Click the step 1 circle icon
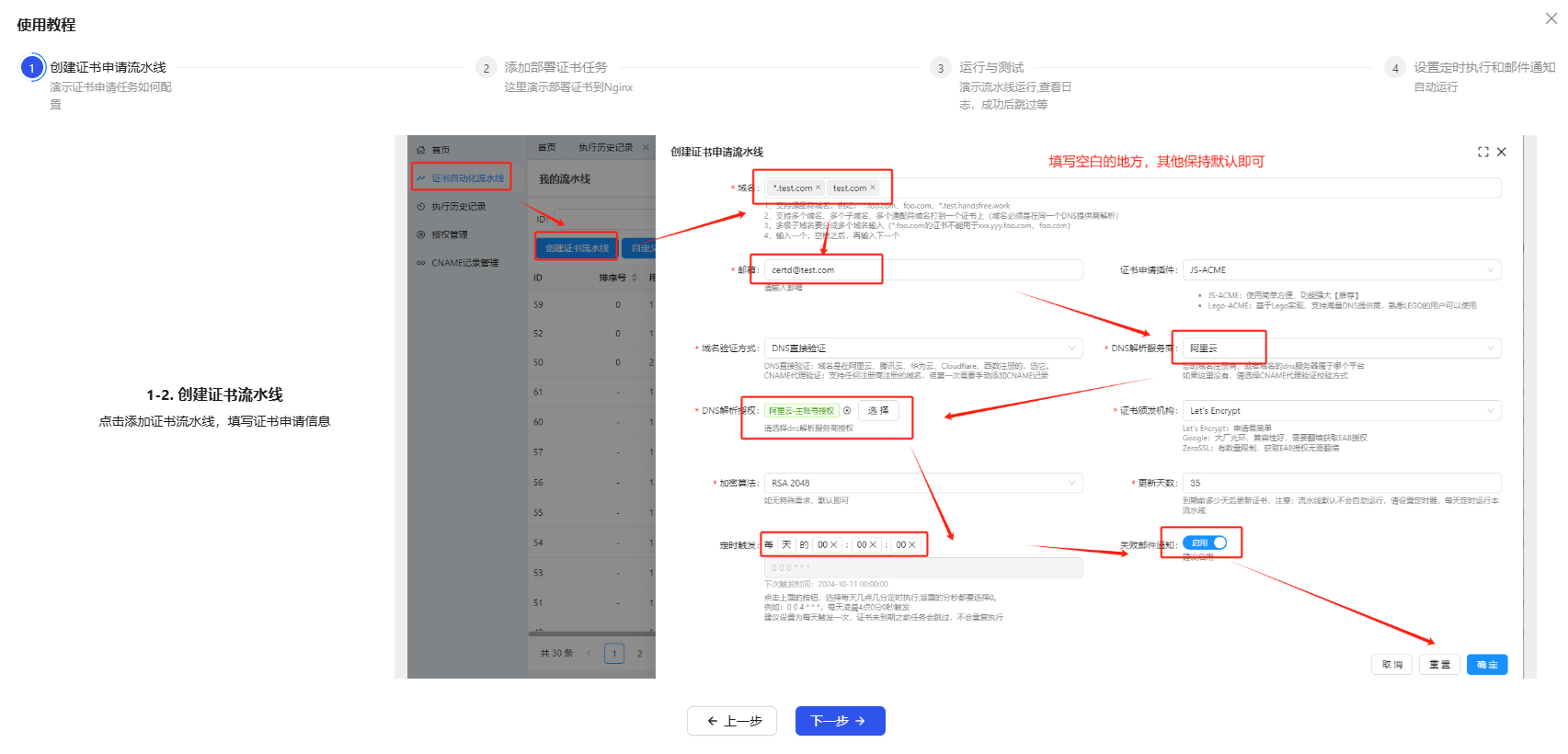1568x754 pixels. (x=32, y=68)
